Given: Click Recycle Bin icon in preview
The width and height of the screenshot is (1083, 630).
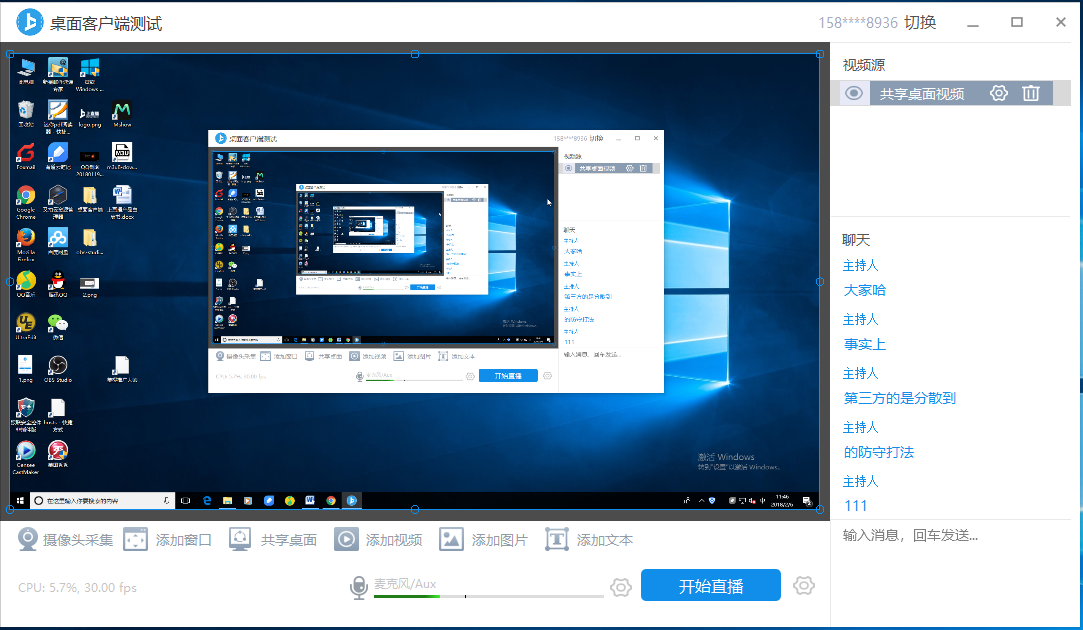Looking at the screenshot, I should pos(26,114).
